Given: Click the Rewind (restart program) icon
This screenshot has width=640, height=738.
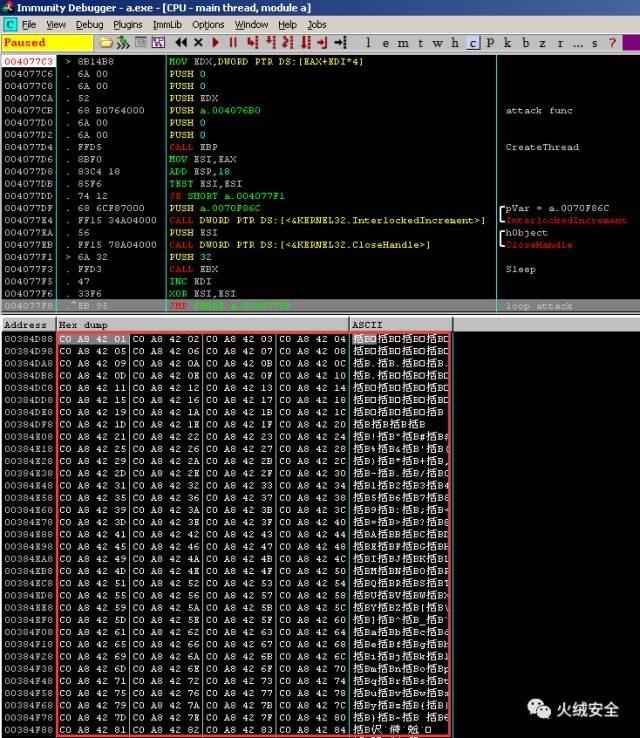Looking at the screenshot, I should pos(181,43).
